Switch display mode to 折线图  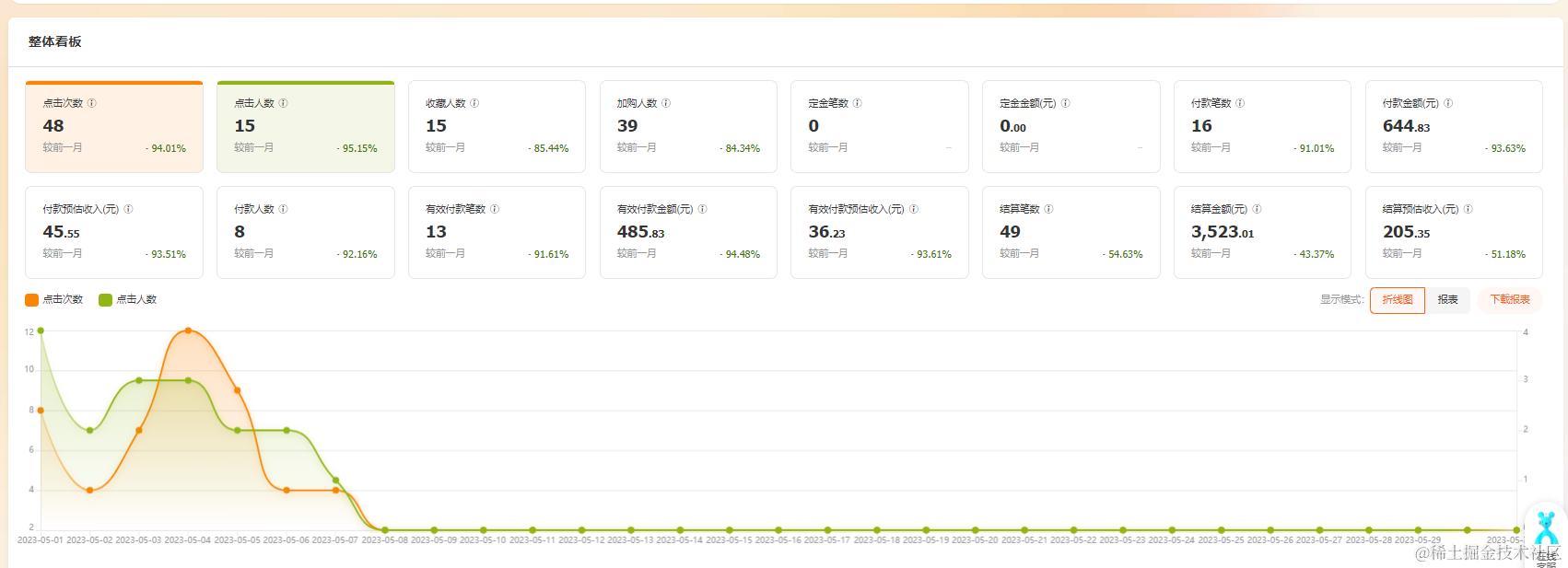(x=1398, y=300)
